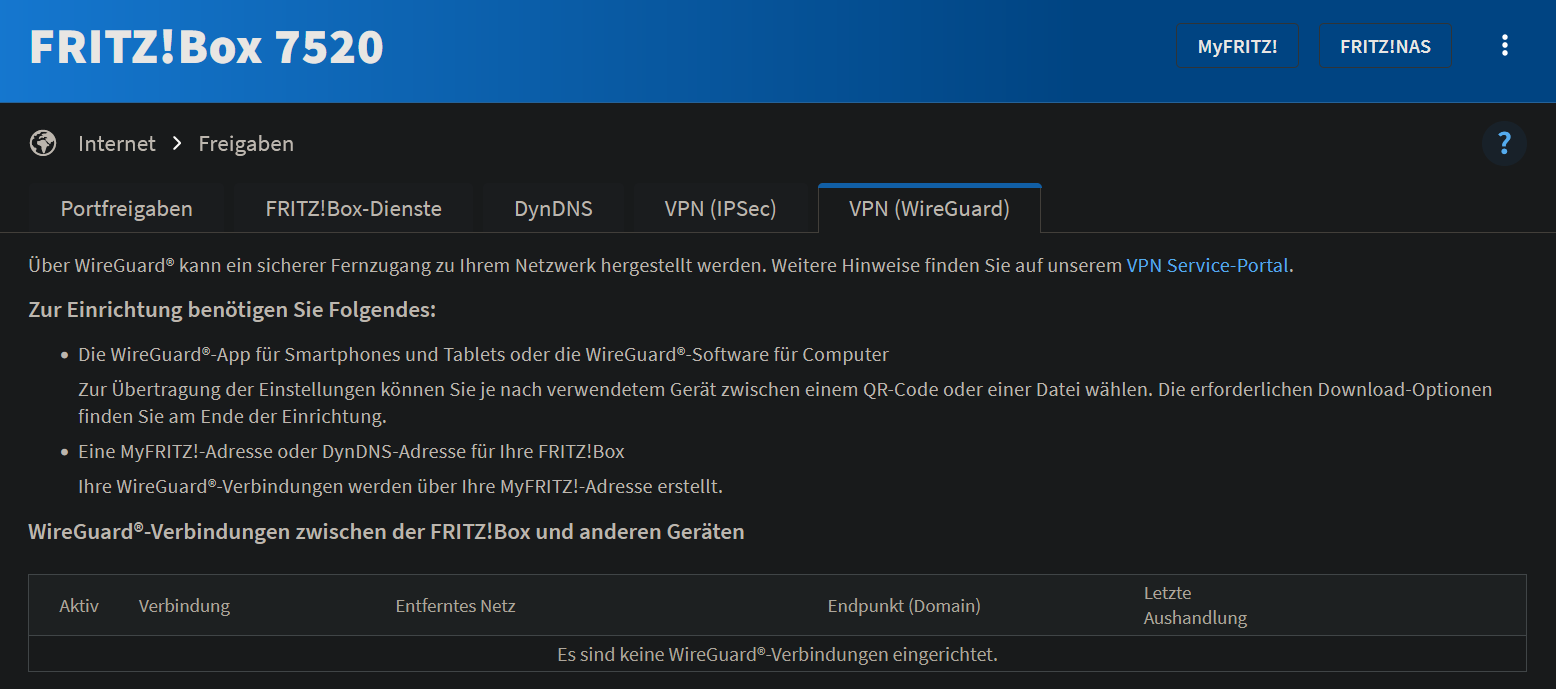Click the Verbindung column header
Screen dimensions: 1556x689
point(184,606)
